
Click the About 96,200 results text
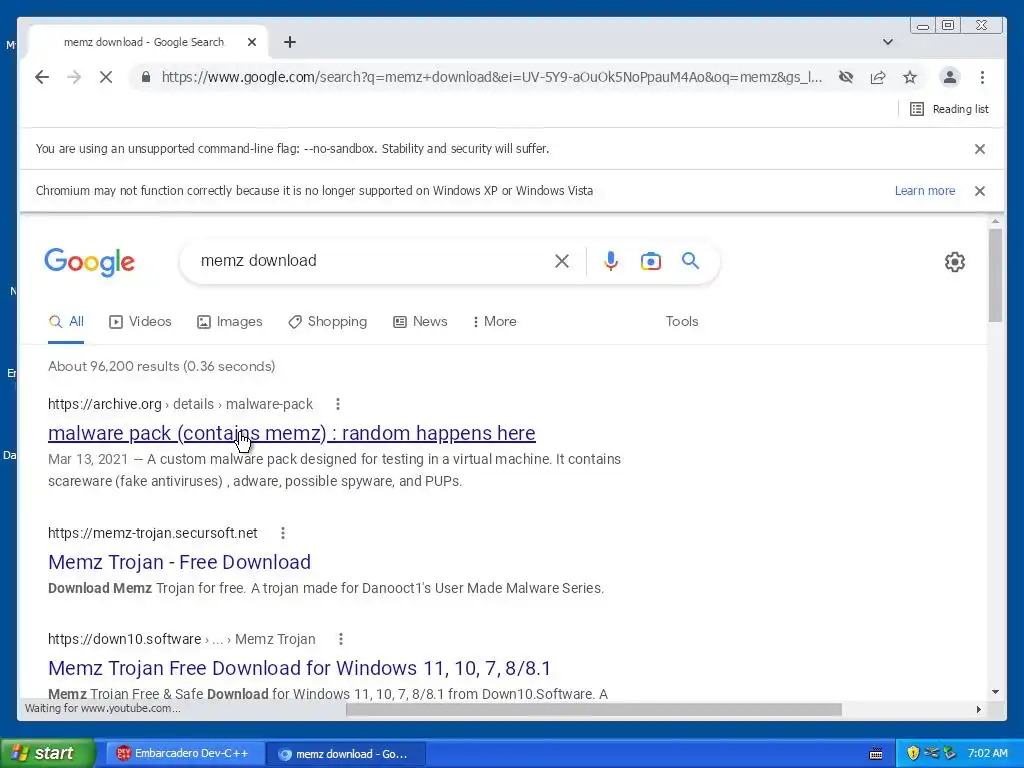pos(161,366)
